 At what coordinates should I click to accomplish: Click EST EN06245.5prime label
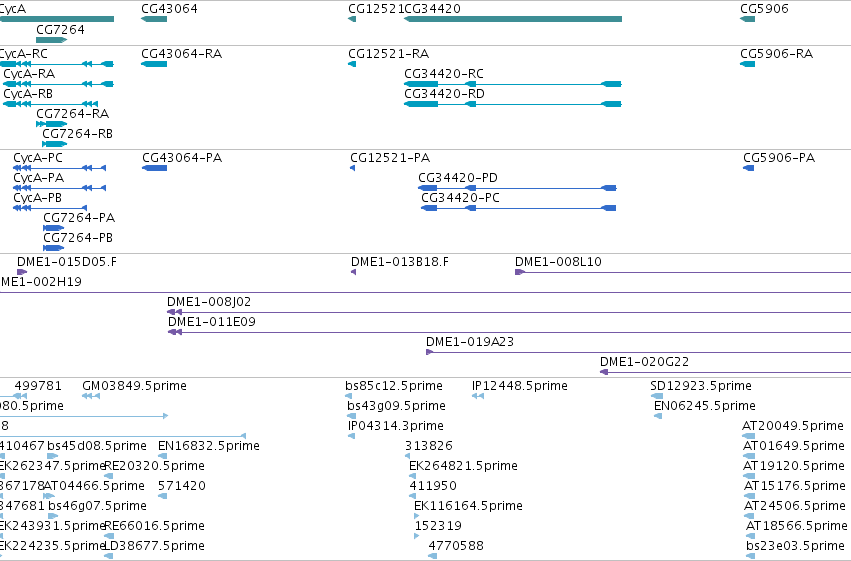[704, 406]
